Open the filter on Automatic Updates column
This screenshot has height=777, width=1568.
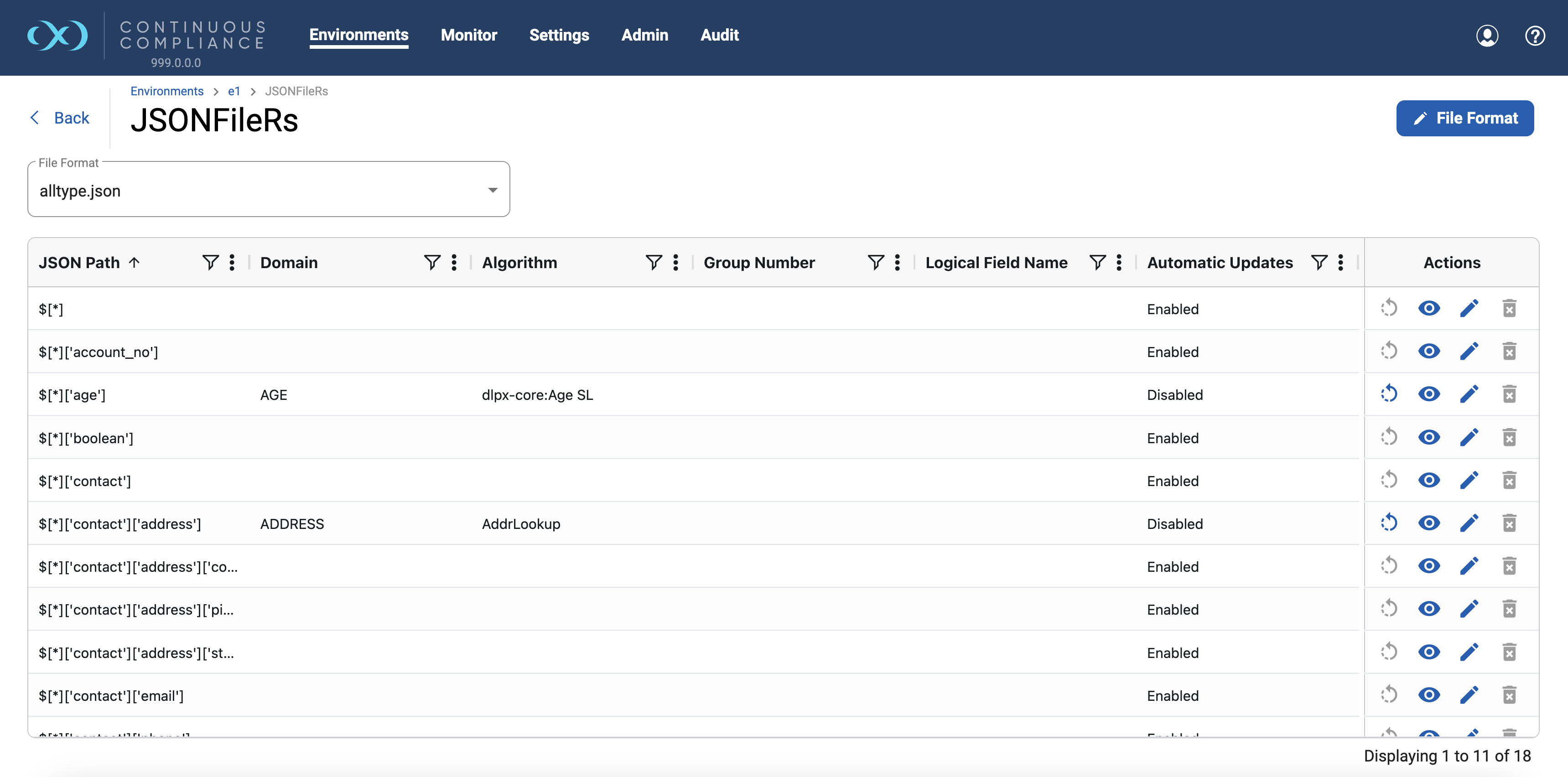pyautogui.click(x=1319, y=262)
